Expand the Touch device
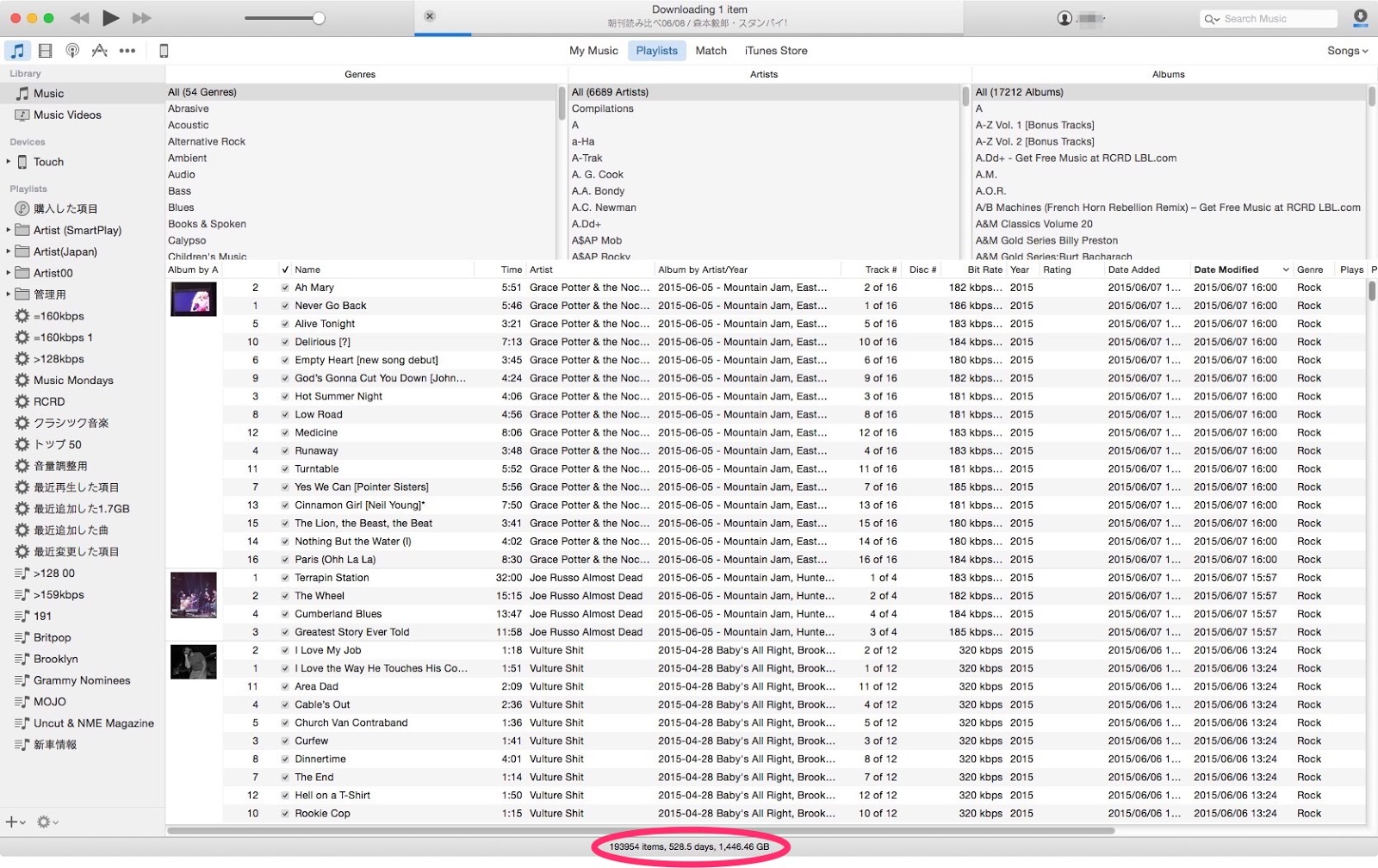The width and height of the screenshot is (1378, 868). point(9,161)
